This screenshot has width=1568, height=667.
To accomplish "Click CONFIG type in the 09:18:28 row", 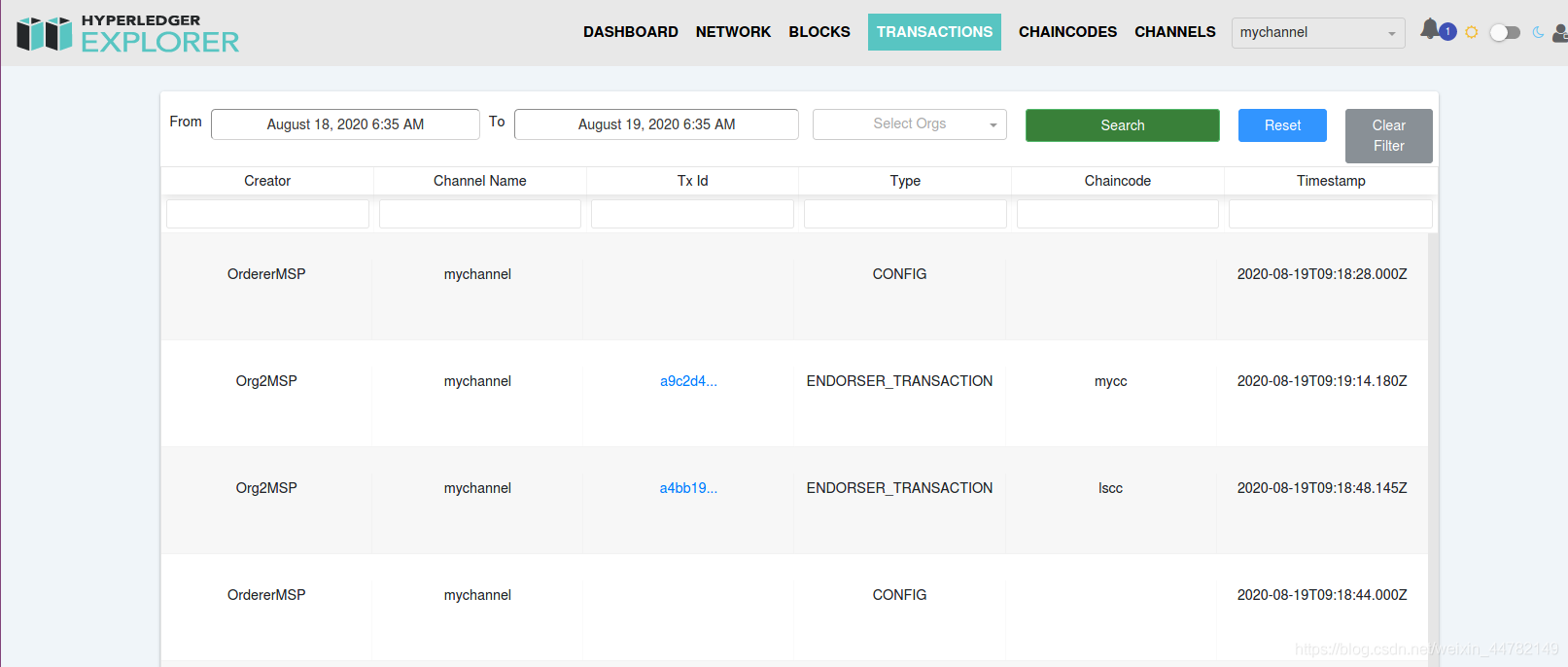I will [x=899, y=274].
